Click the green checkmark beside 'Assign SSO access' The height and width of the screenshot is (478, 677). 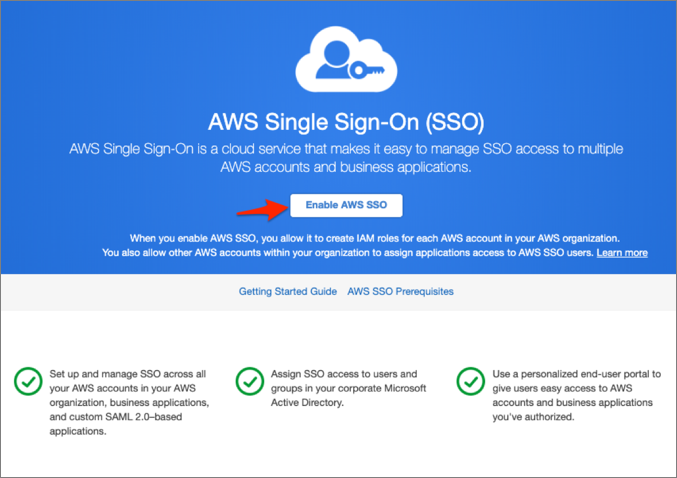[x=249, y=381]
